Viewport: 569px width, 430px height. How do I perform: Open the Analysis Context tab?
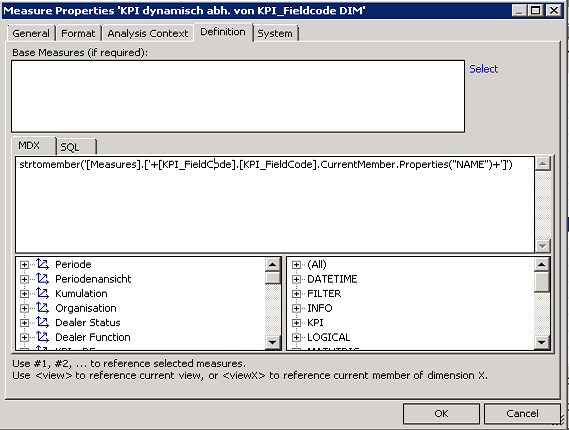point(148,33)
